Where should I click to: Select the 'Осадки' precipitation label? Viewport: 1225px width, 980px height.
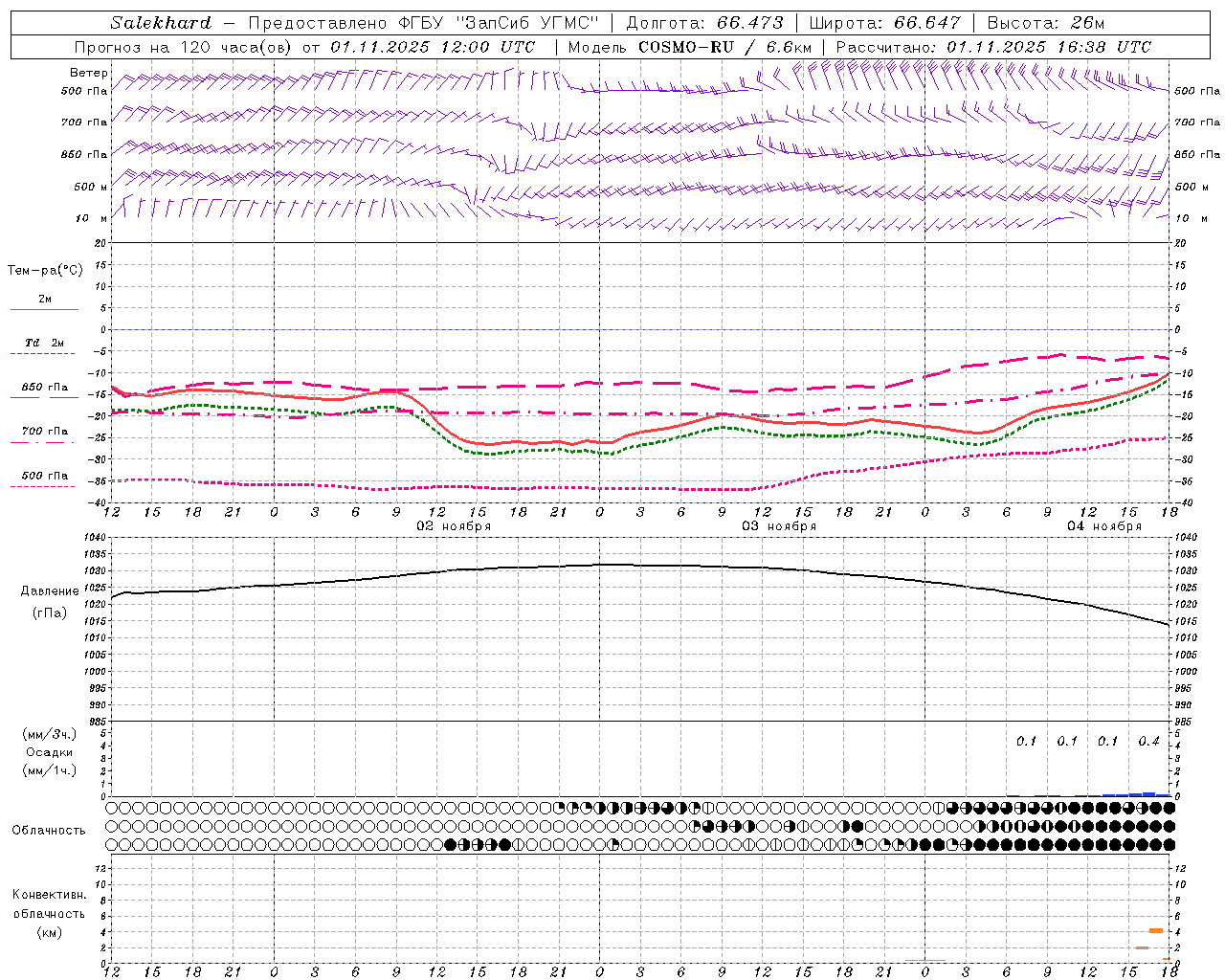[50, 752]
